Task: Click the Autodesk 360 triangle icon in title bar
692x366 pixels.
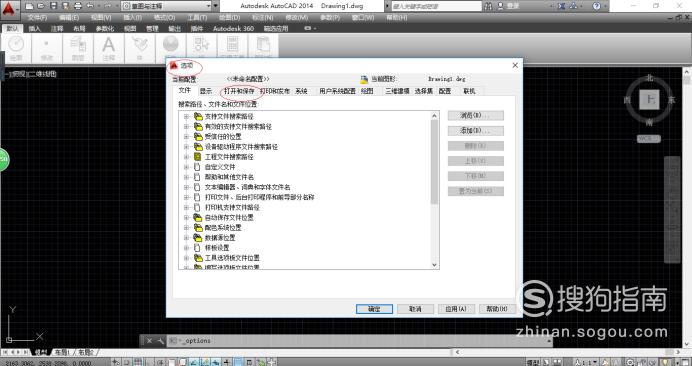Action: [x=573, y=6]
